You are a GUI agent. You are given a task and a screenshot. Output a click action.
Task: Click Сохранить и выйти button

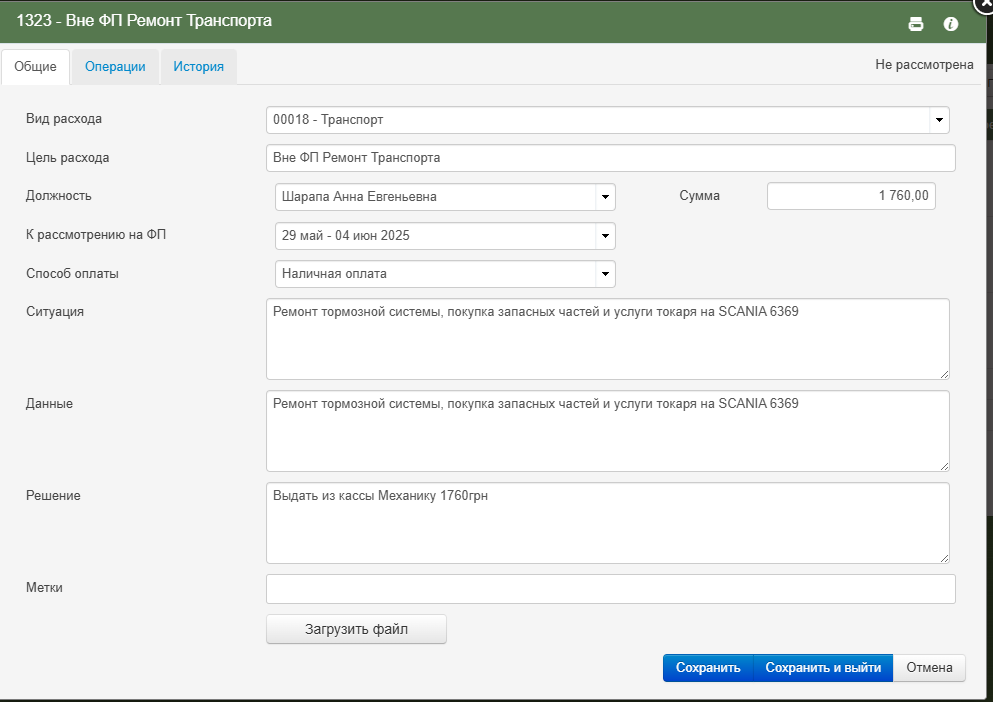click(823, 668)
